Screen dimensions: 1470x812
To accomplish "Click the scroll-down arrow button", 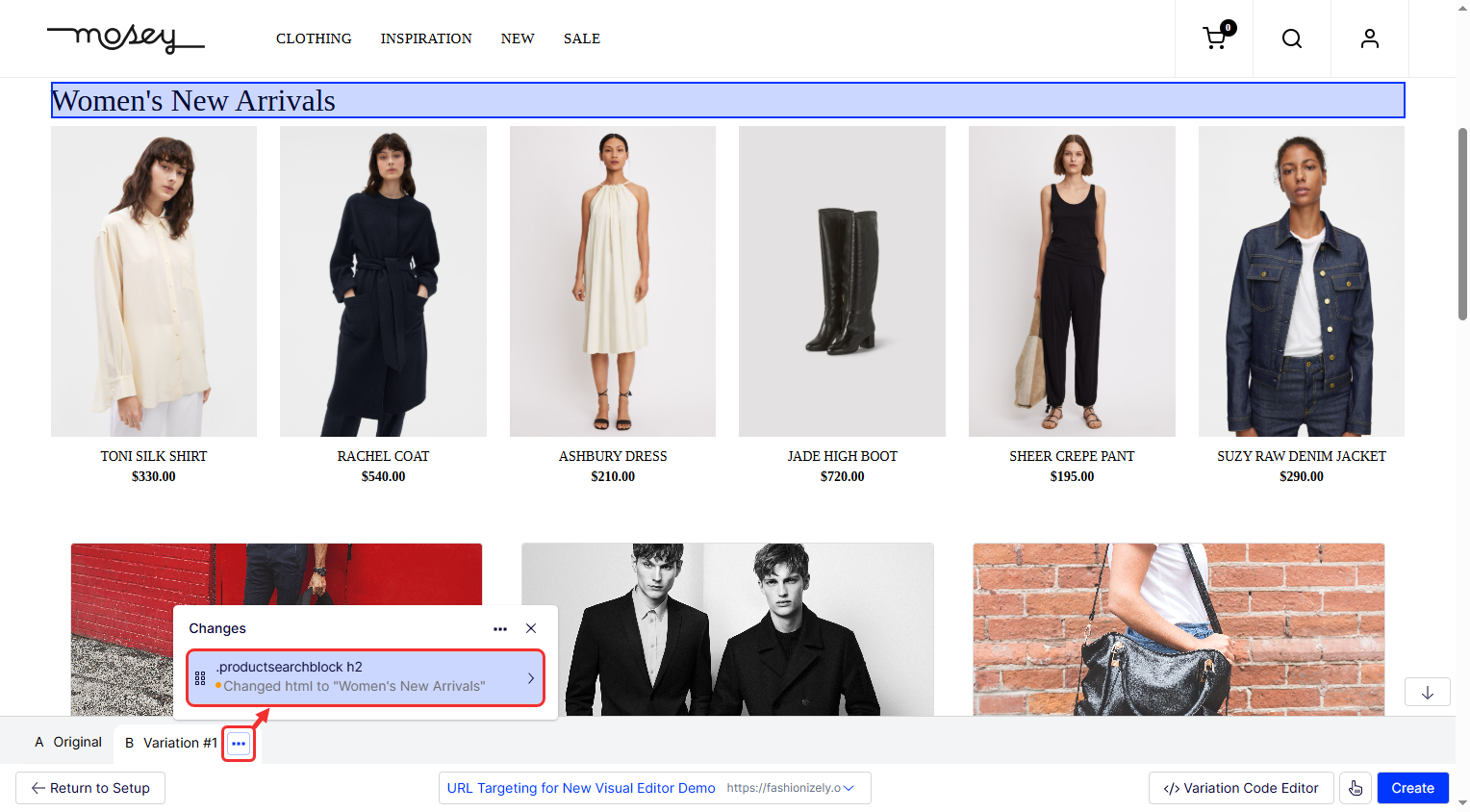I will pyautogui.click(x=1428, y=693).
